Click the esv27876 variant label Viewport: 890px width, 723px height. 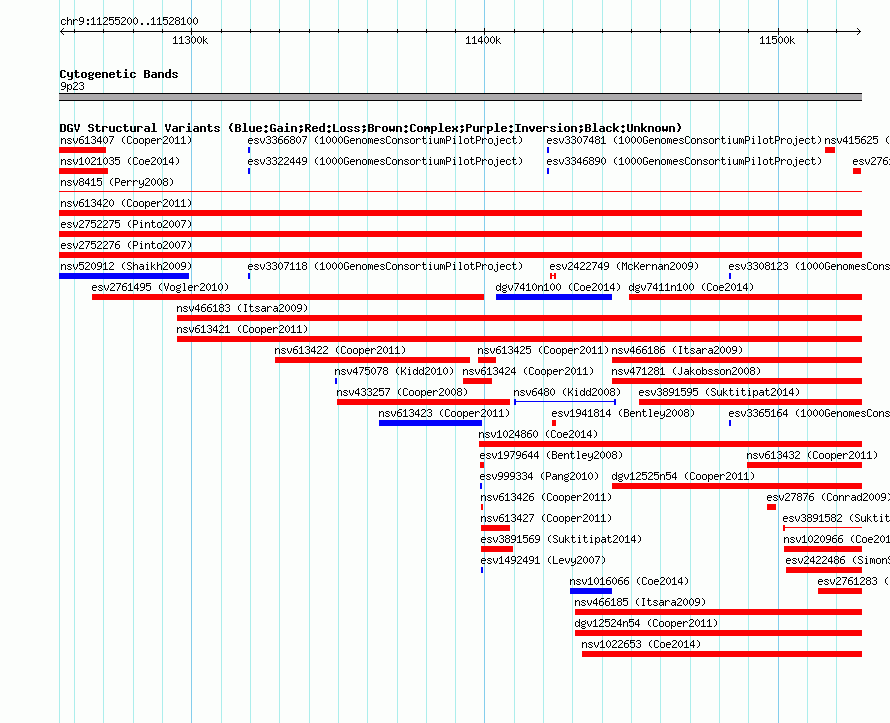pos(828,497)
